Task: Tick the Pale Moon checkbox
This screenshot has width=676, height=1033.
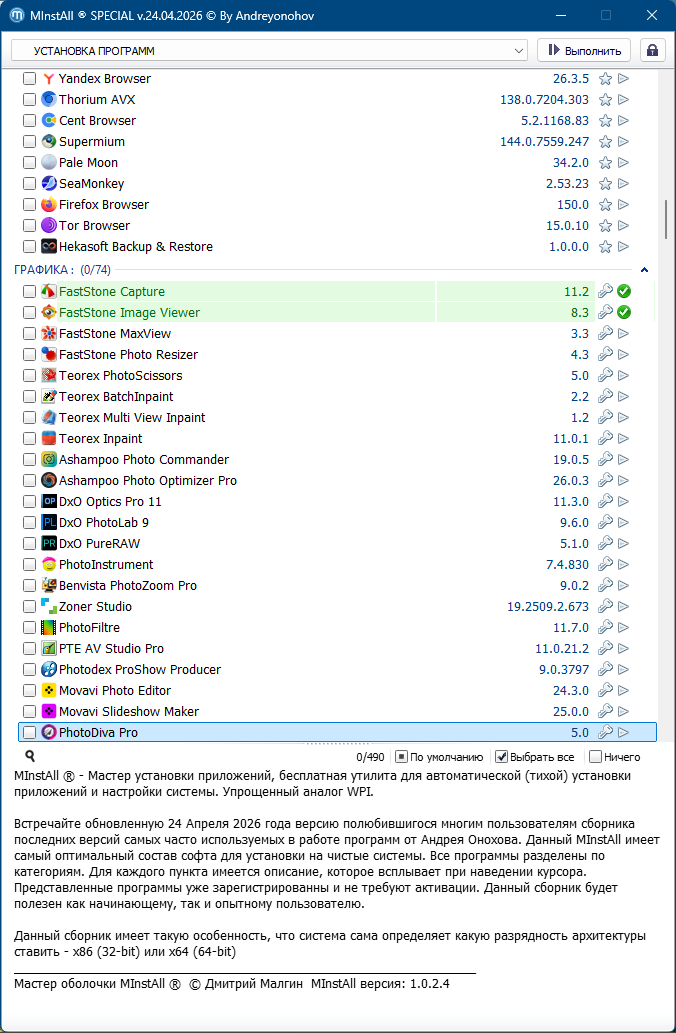Action: pos(30,163)
